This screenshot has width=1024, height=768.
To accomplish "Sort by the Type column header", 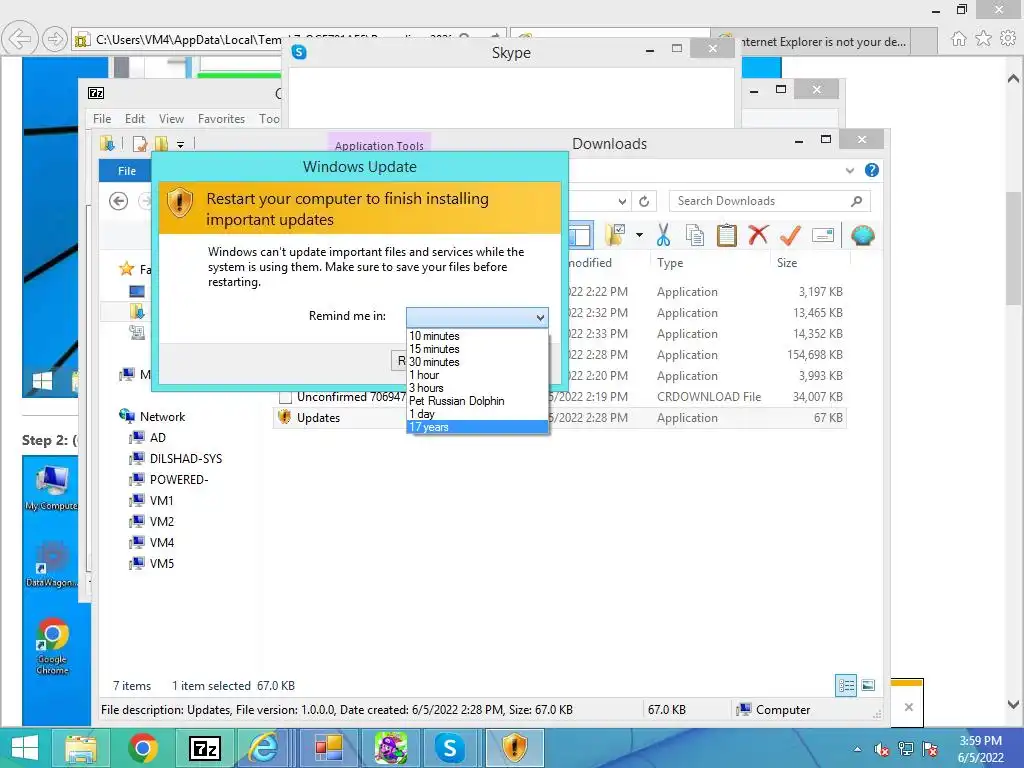I will pyautogui.click(x=670, y=263).
